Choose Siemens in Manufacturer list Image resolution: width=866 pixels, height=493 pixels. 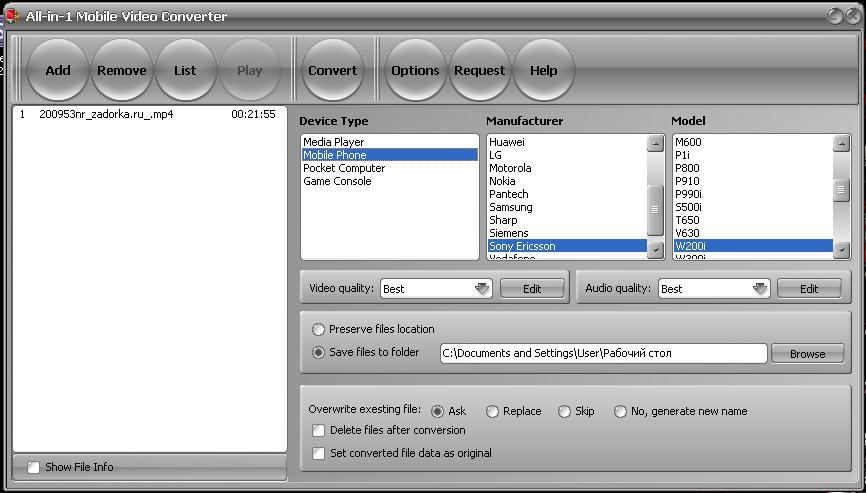pyautogui.click(x=567, y=233)
